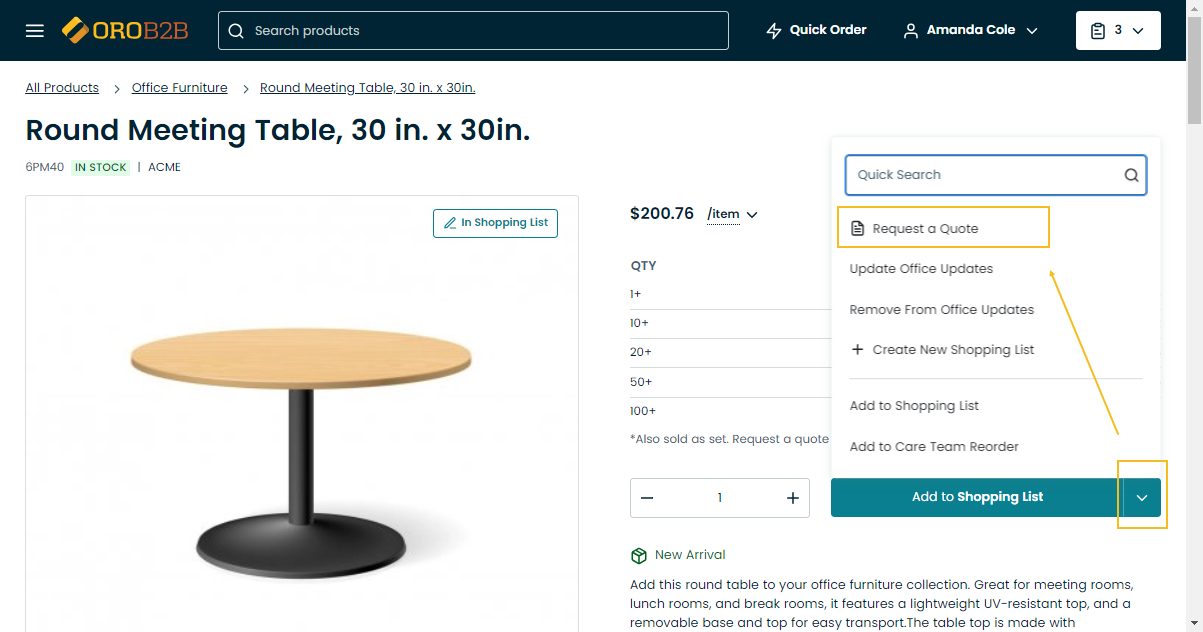The image size is (1203, 632).
Task: Click the Quick Order lightning icon
Action: tap(773, 31)
